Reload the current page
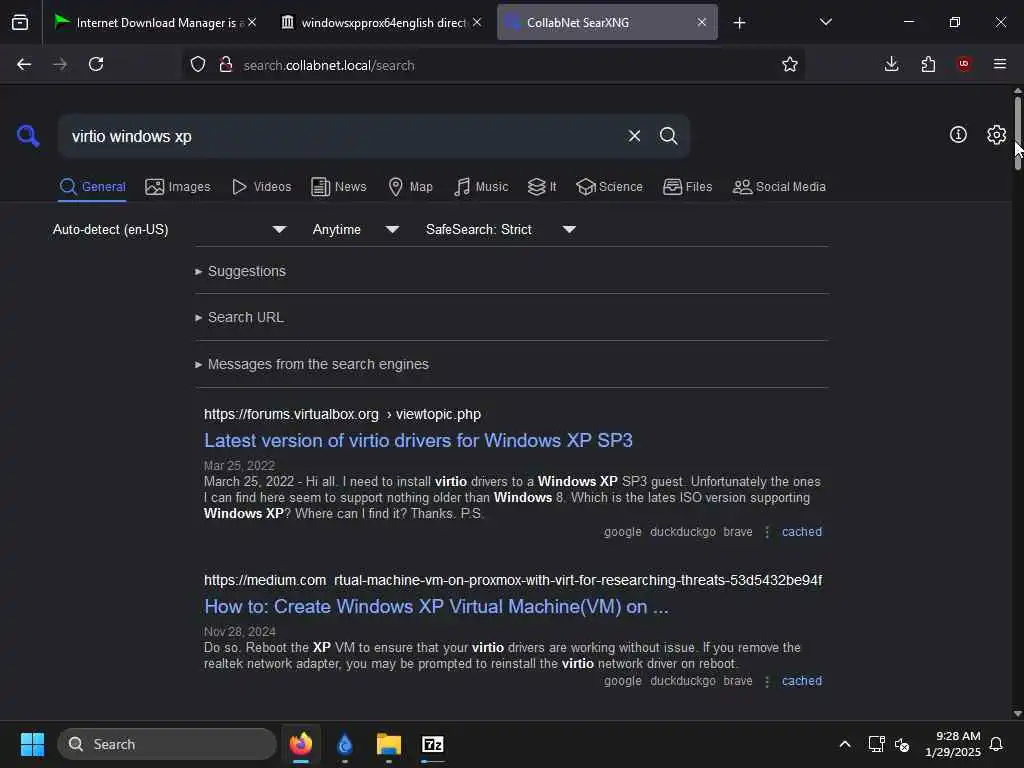 tap(96, 64)
